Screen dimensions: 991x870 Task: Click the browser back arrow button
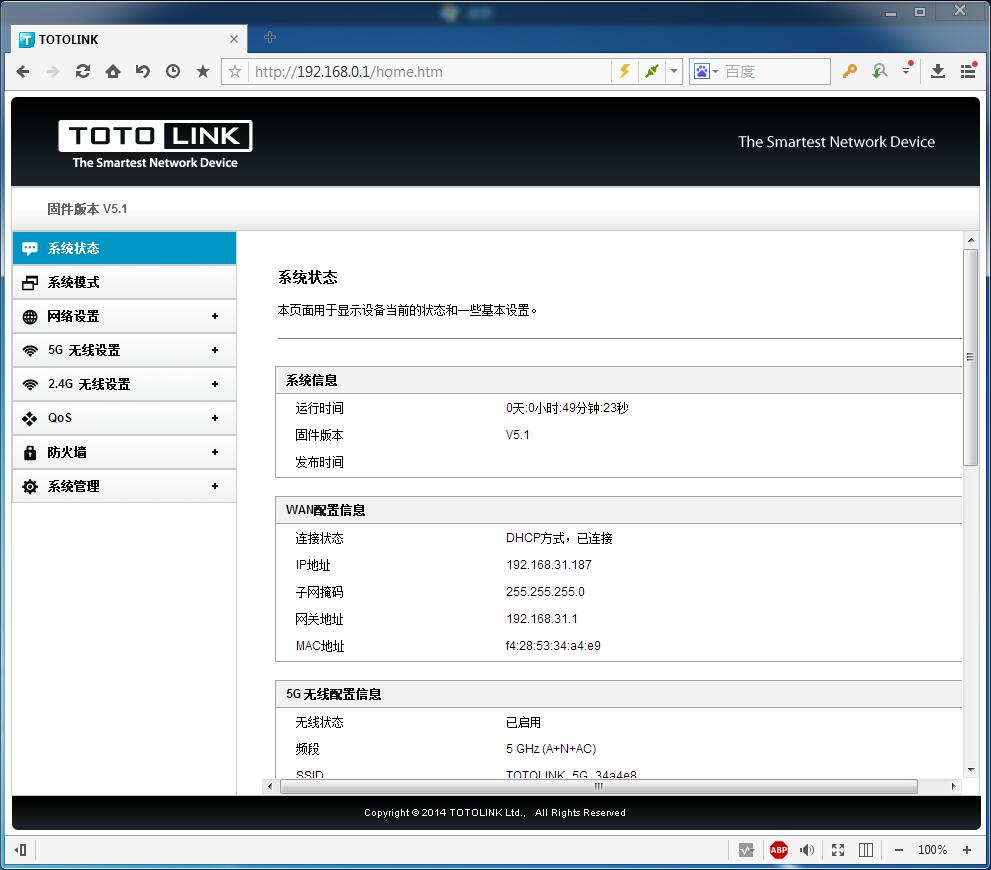click(23, 71)
